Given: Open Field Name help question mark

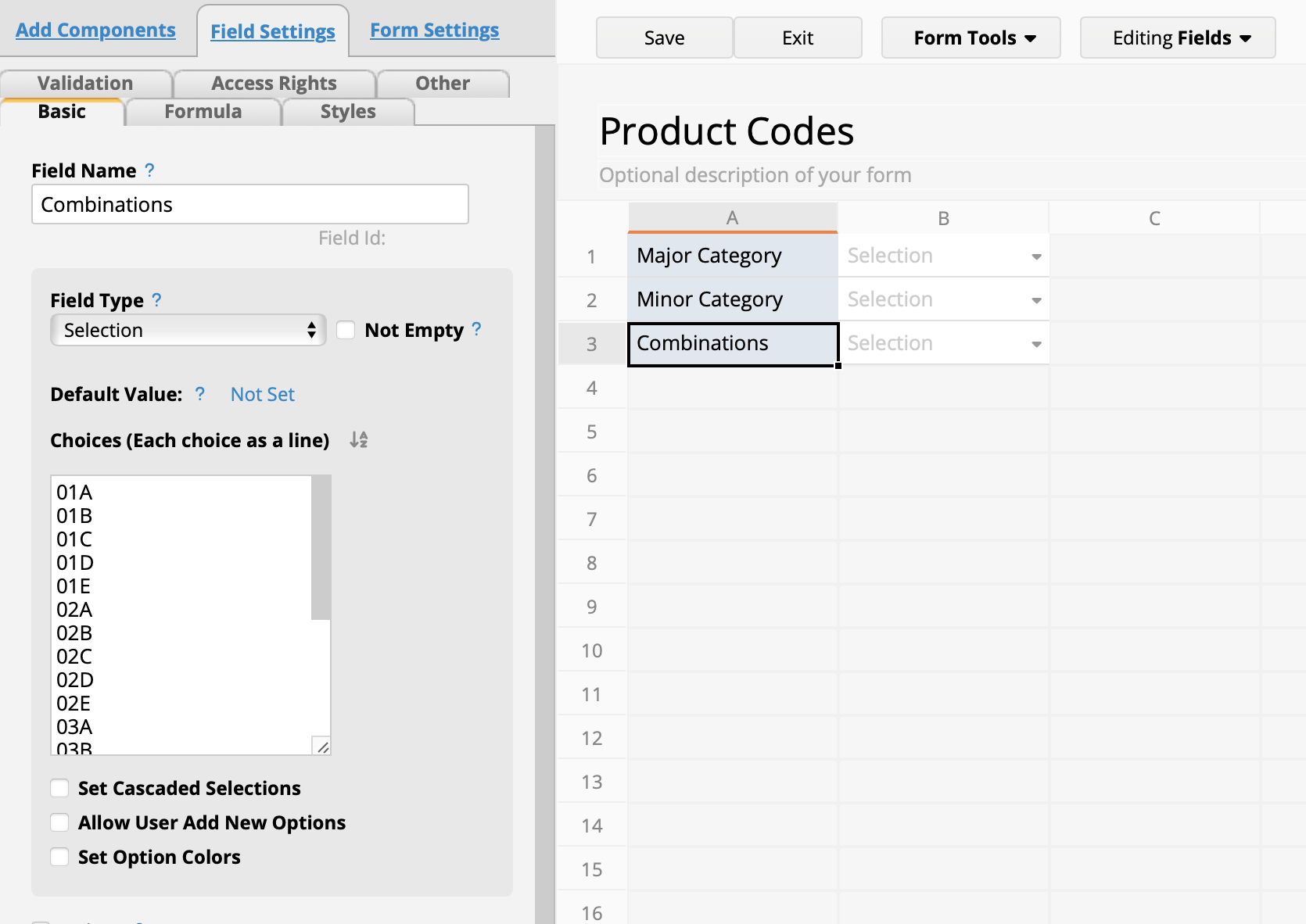Looking at the screenshot, I should click(x=149, y=170).
